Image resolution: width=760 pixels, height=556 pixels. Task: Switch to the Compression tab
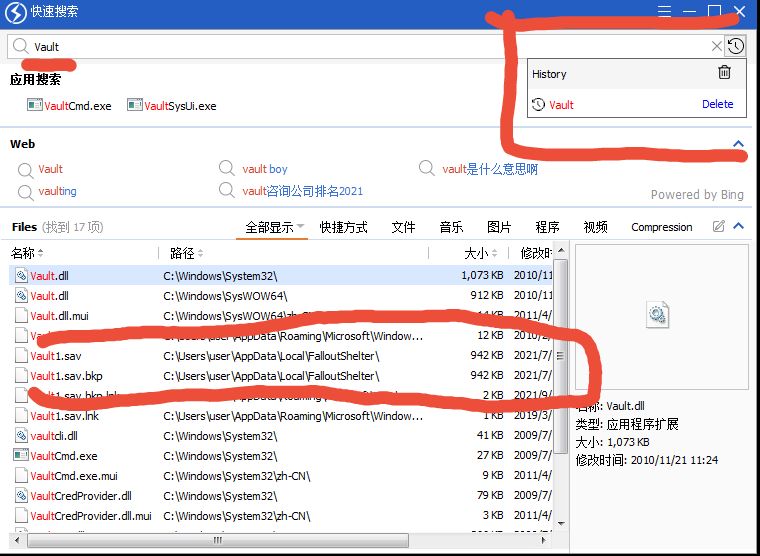click(x=662, y=227)
